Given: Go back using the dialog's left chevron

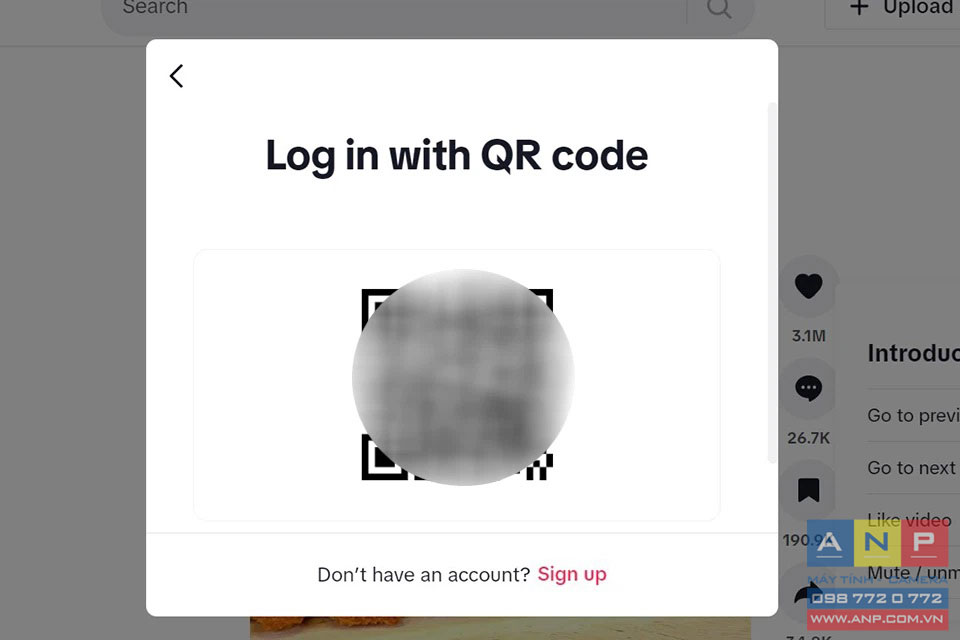Looking at the screenshot, I should (177, 77).
